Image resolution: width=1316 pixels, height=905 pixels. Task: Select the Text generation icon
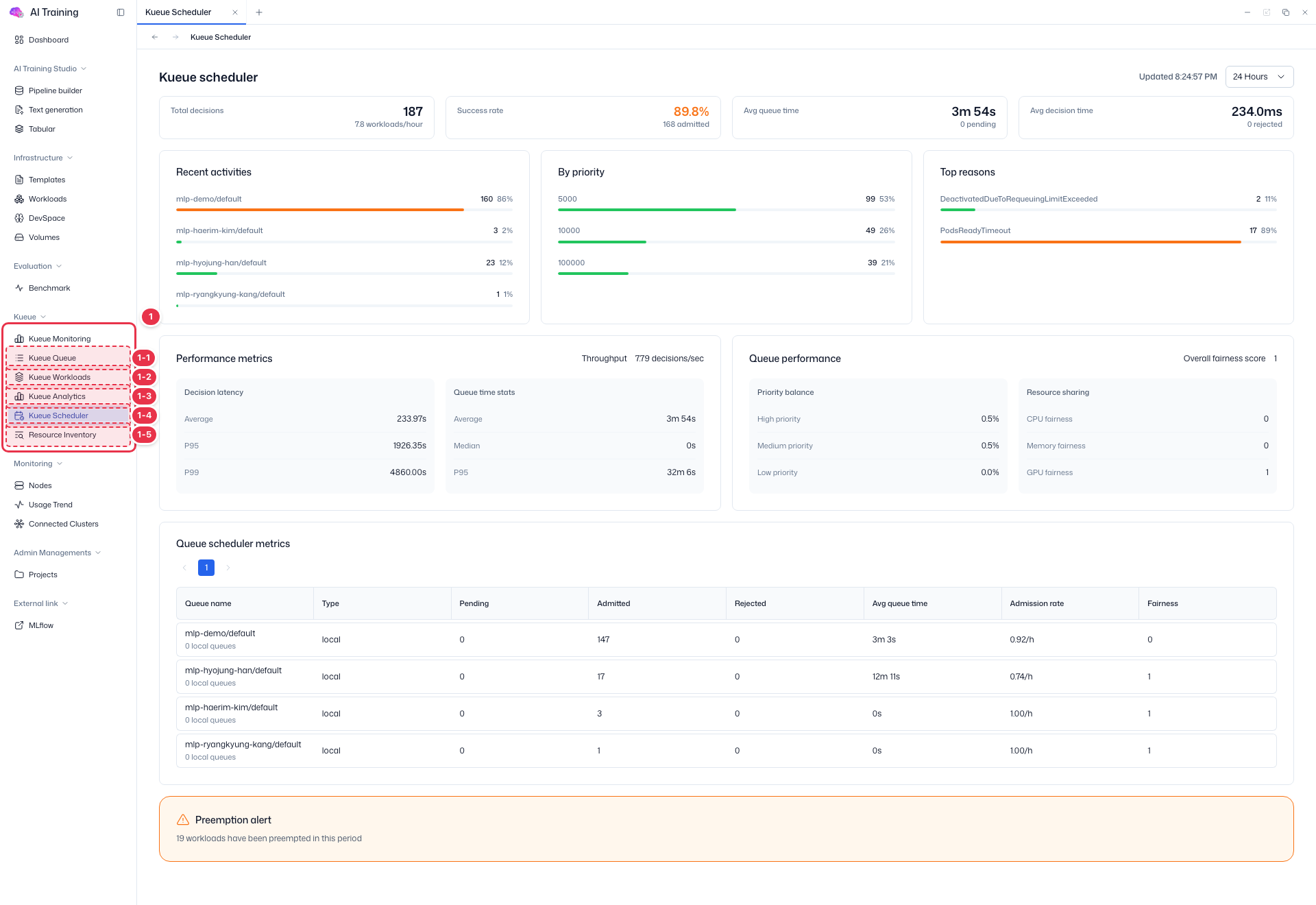tap(19, 110)
